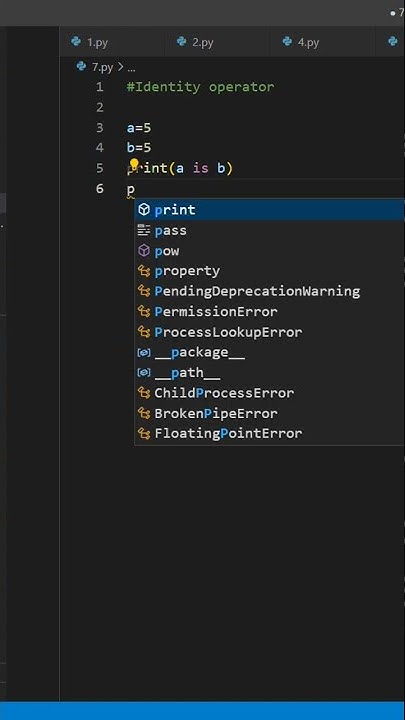The image size is (405, 720).
Task: Select PendingDeprecationWarning from suggestions
Action: click(269, 291)
